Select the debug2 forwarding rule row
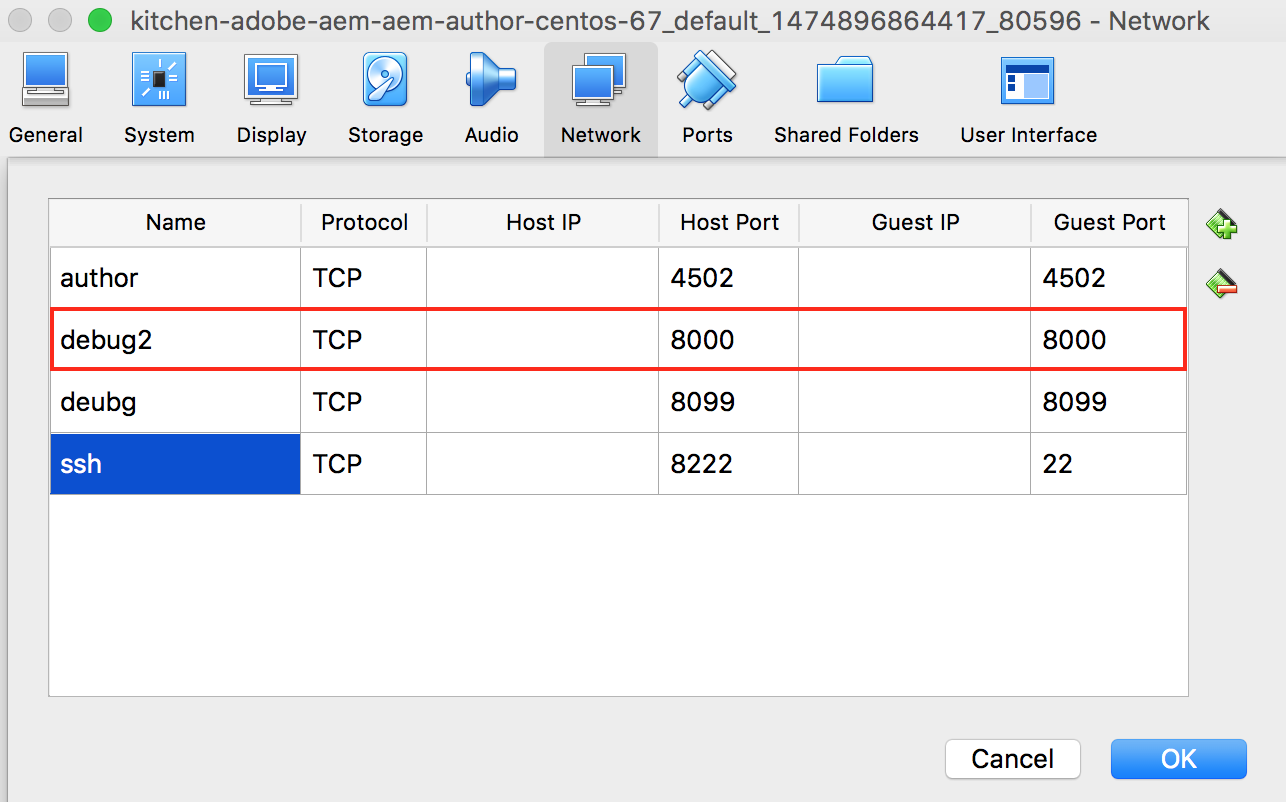This screenshot has height=802, width=1286. point(175,340)
